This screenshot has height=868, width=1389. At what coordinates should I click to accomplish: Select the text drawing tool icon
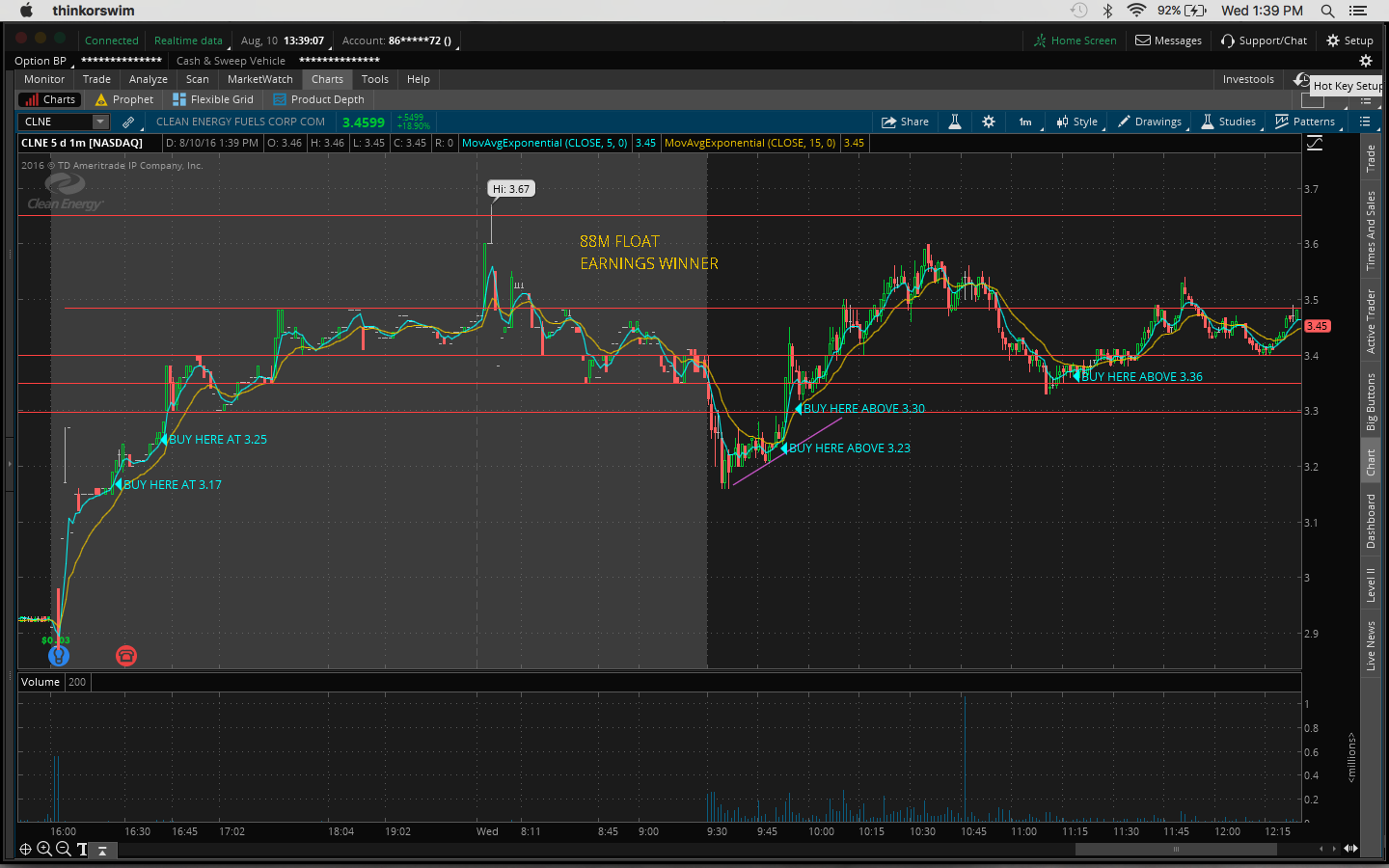(x=82, y=850)
